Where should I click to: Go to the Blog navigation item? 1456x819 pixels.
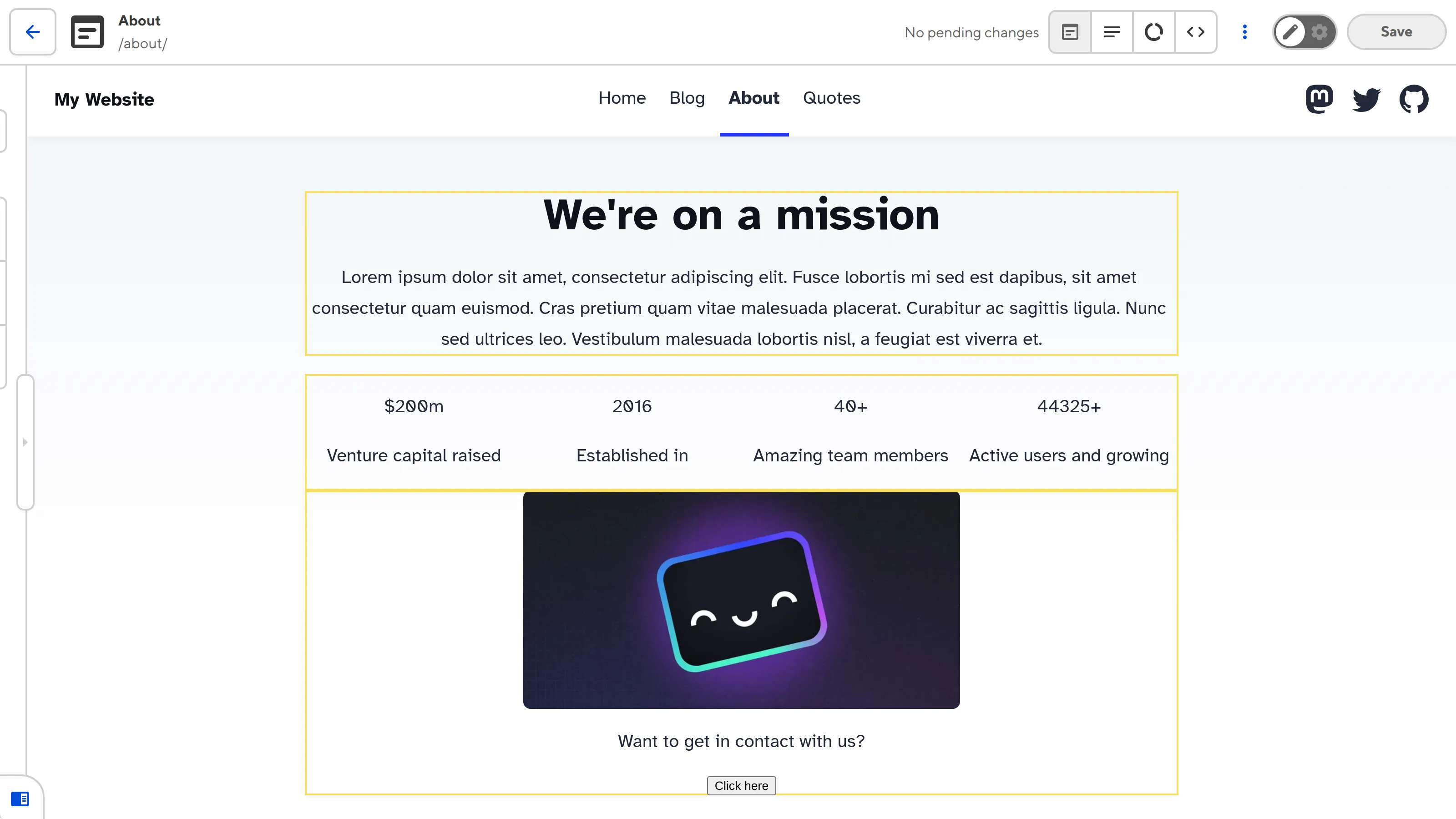[x=687, y=98]
